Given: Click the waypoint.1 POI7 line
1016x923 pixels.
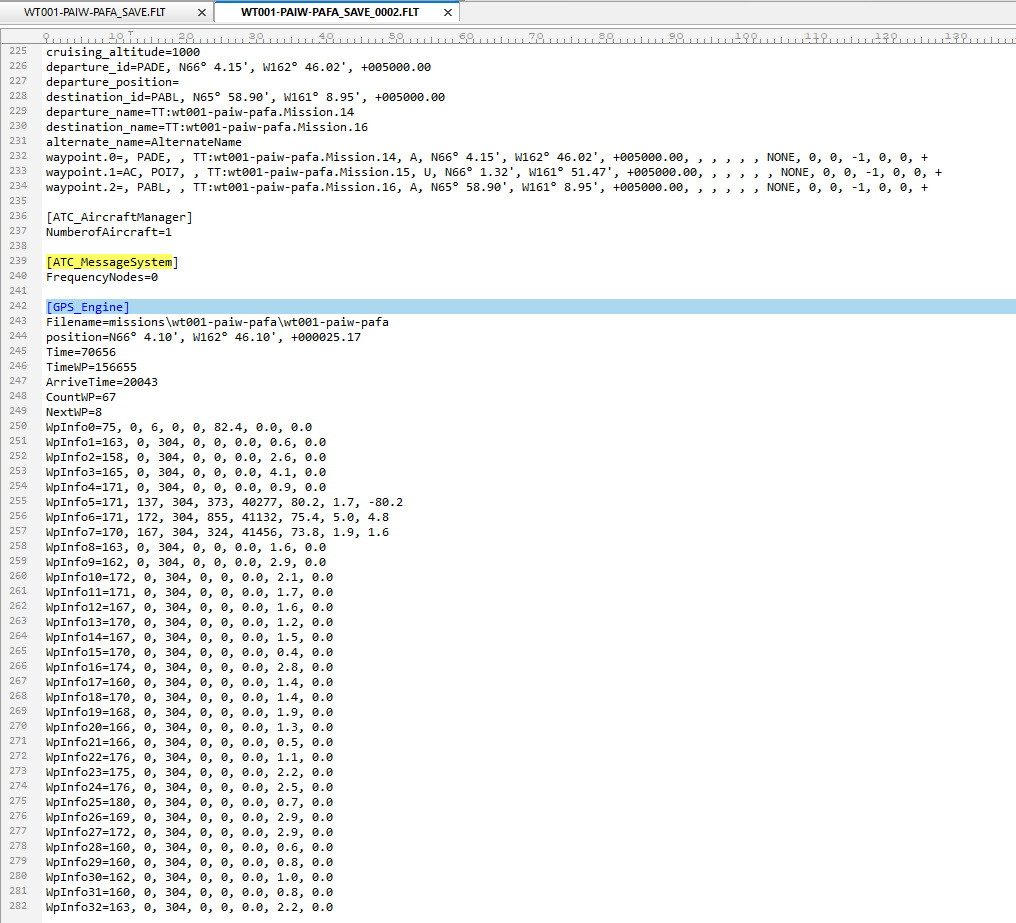Looking at the screenshot, I should (494, 172).
